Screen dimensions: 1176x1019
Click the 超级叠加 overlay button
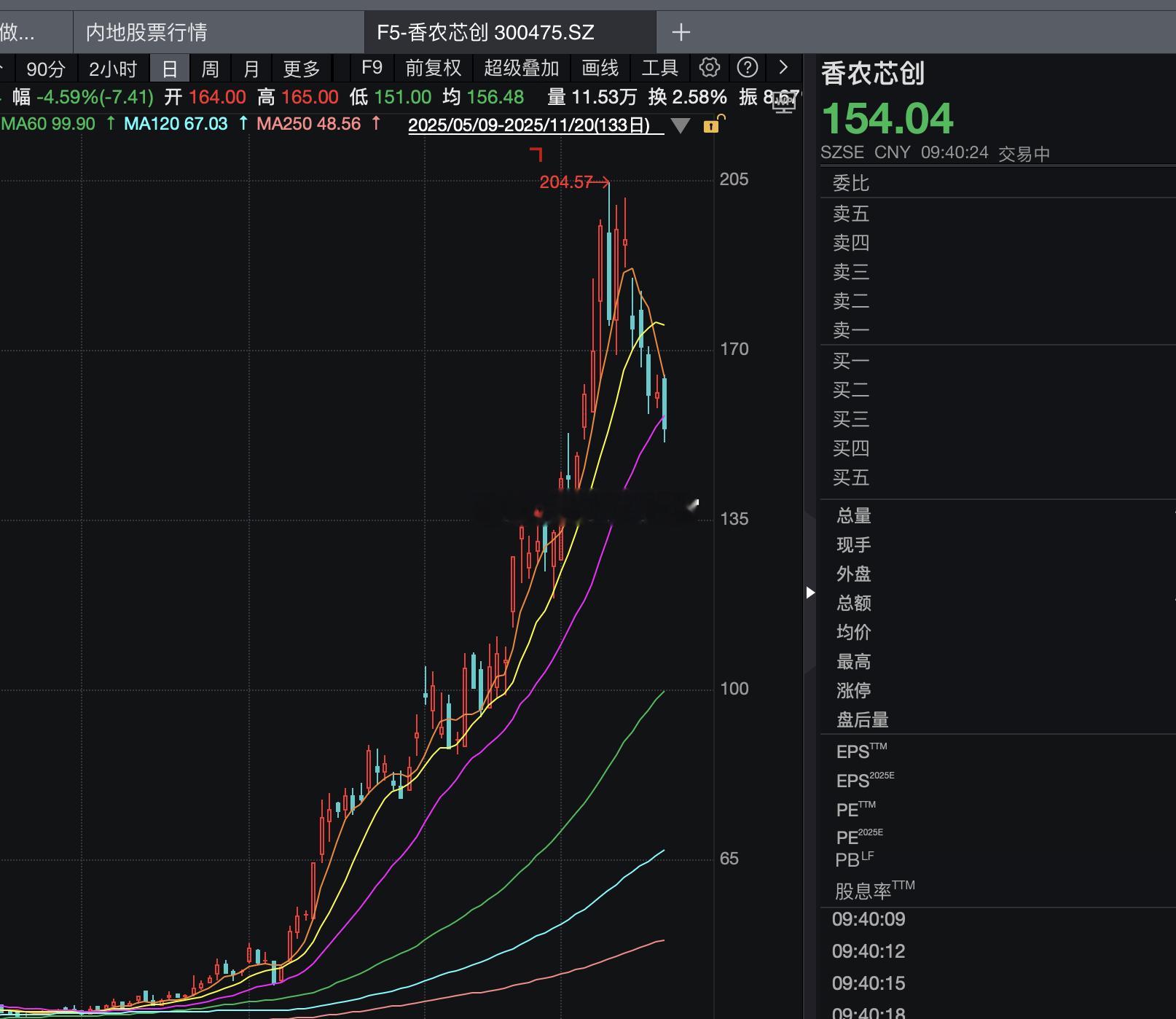pyautogui.click(x=522, y=68)
